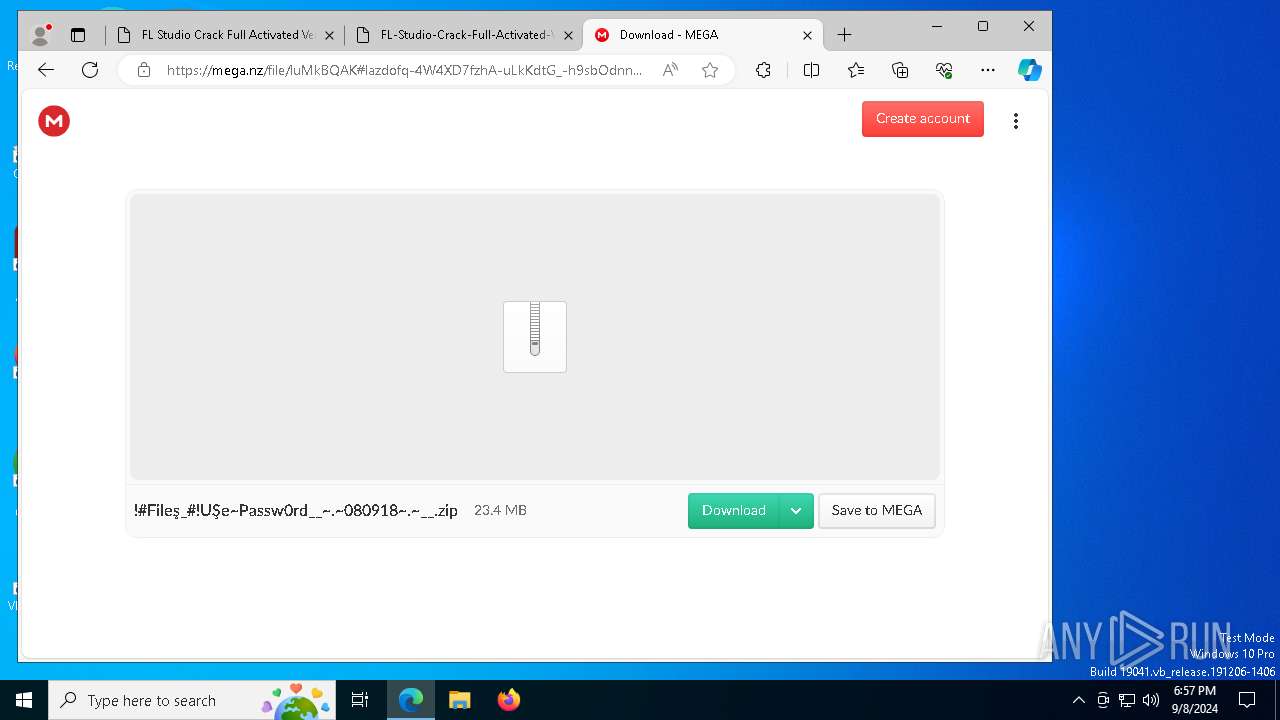Click Save to MEGA button
This screenshot has width=1280, height=720.
point(877,510)
